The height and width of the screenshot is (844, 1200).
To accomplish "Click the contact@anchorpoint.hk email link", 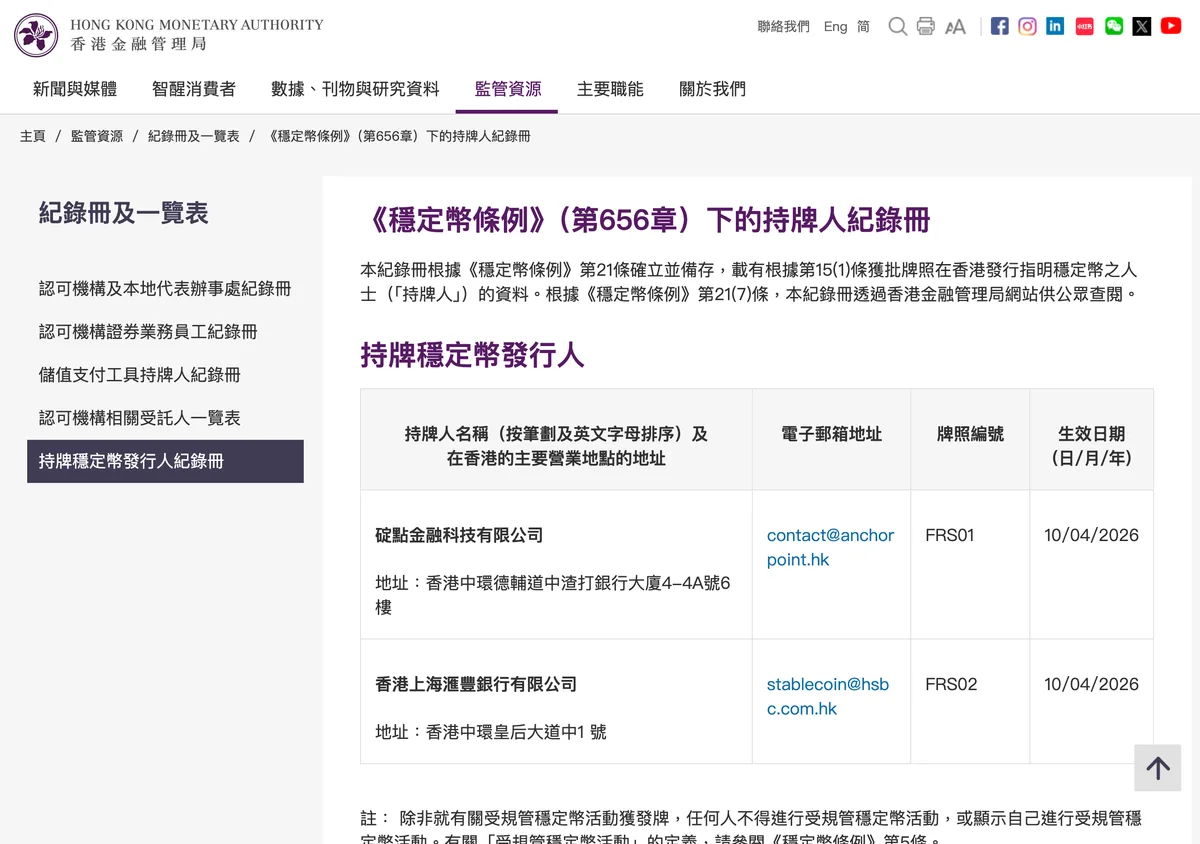I will (x=830, y=547).
